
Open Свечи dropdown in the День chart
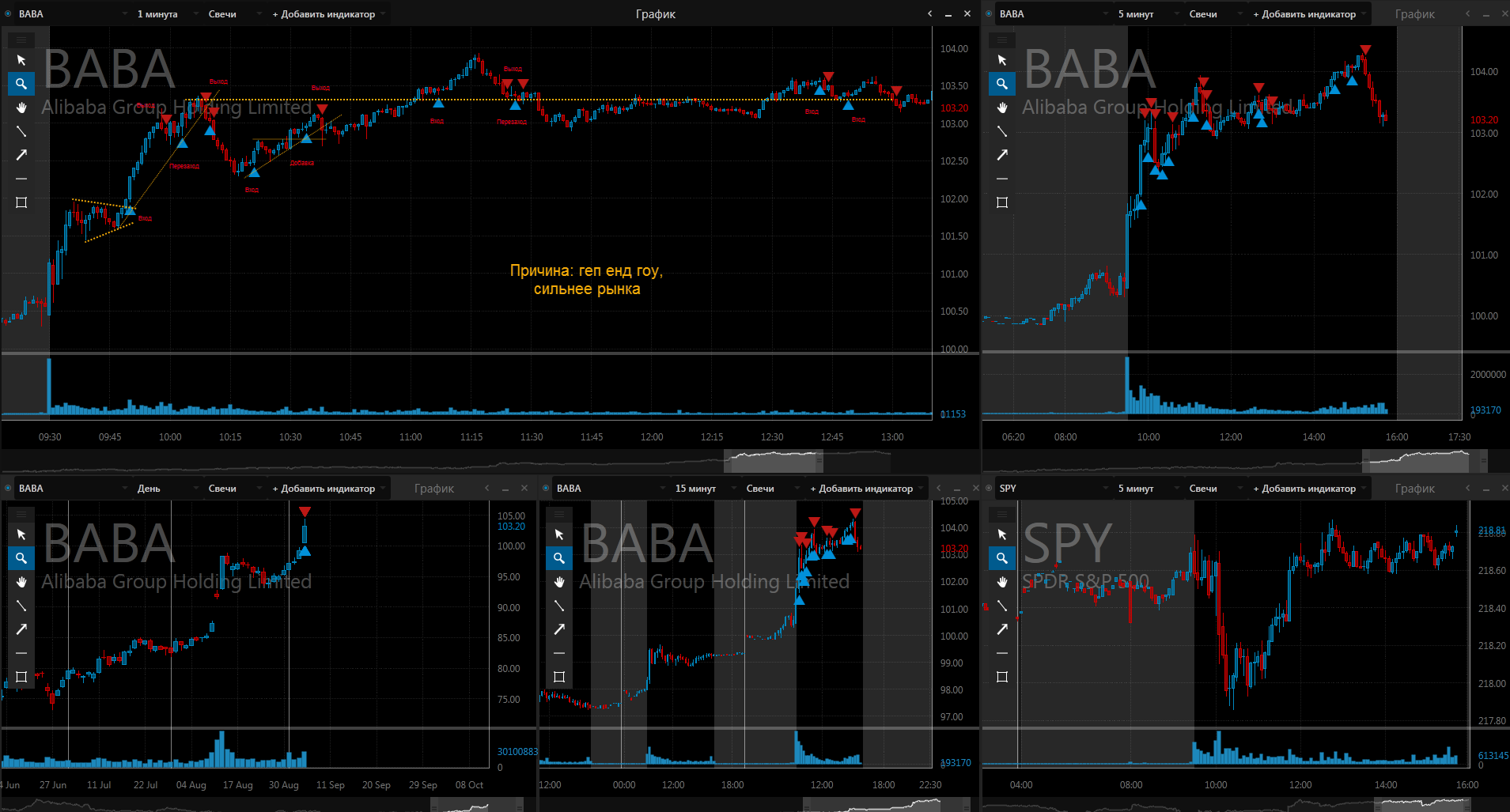click(234, 488)
